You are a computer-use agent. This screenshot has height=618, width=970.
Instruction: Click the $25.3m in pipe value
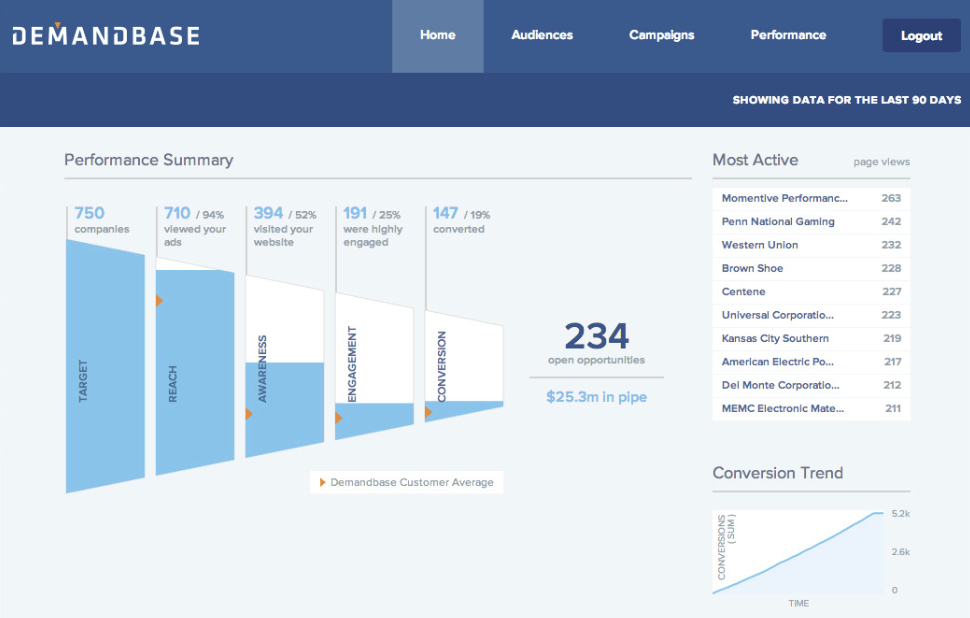(x=596, y=397)
